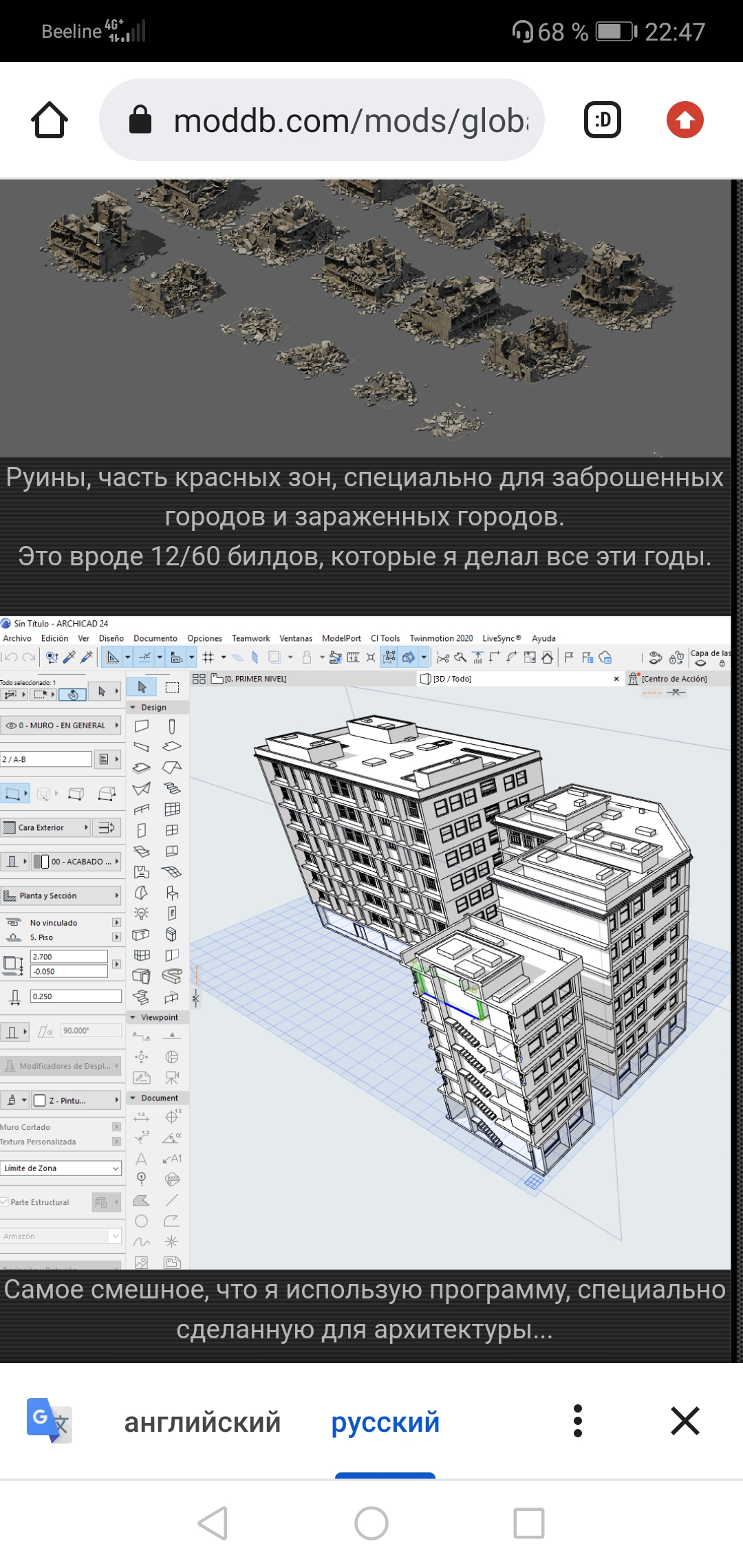Collapse the Design toolbox section
The image size is (743, 1568).
(133, 707)
